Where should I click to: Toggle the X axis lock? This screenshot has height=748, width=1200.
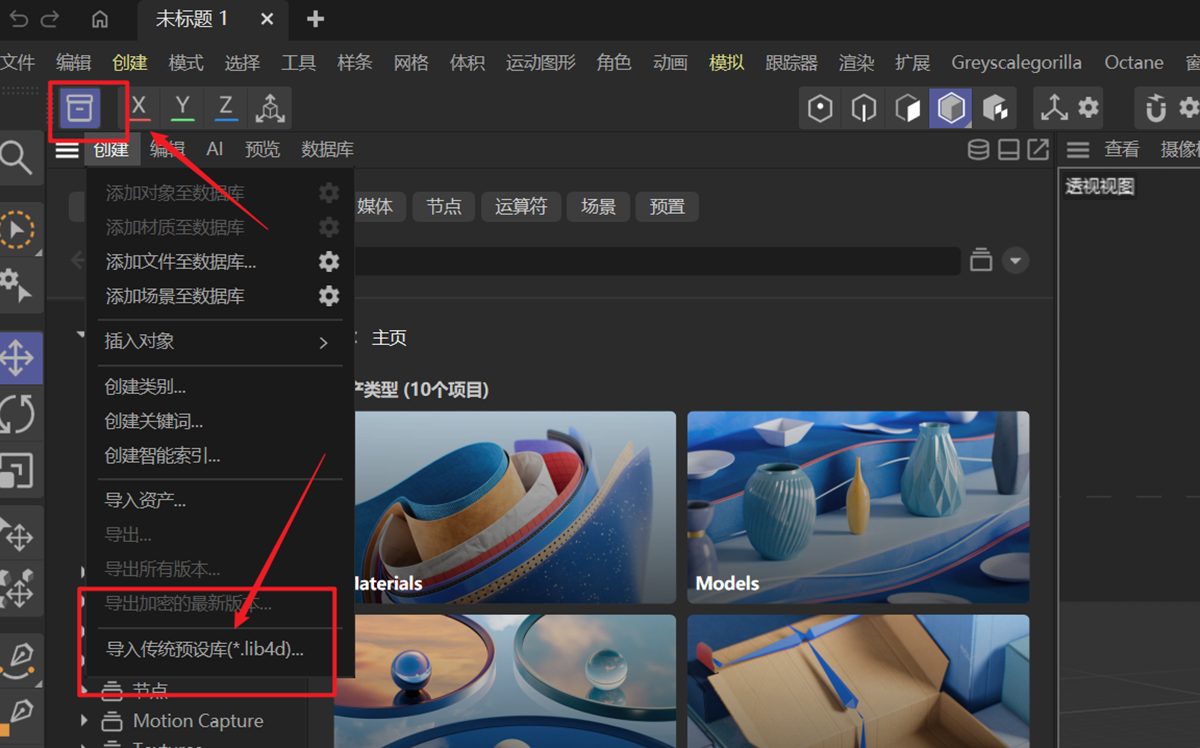139,107
